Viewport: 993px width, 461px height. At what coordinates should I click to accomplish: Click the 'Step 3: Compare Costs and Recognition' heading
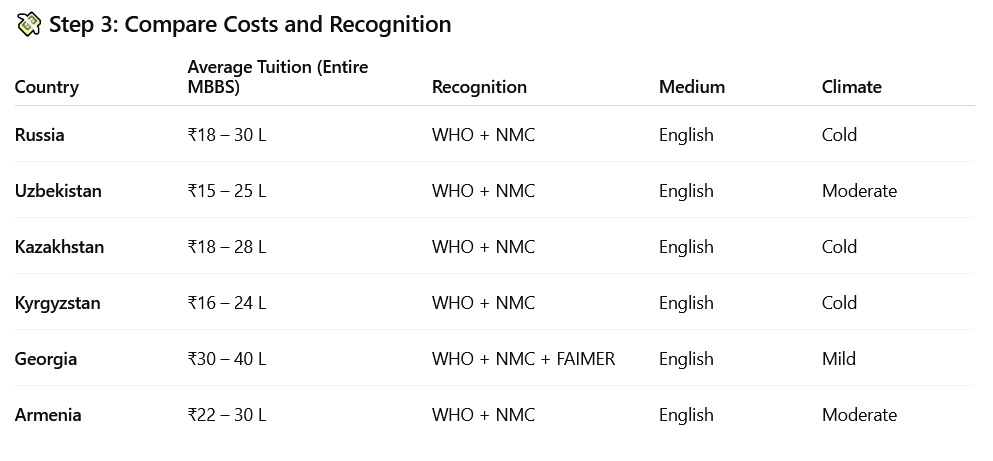tap(250, 24)
